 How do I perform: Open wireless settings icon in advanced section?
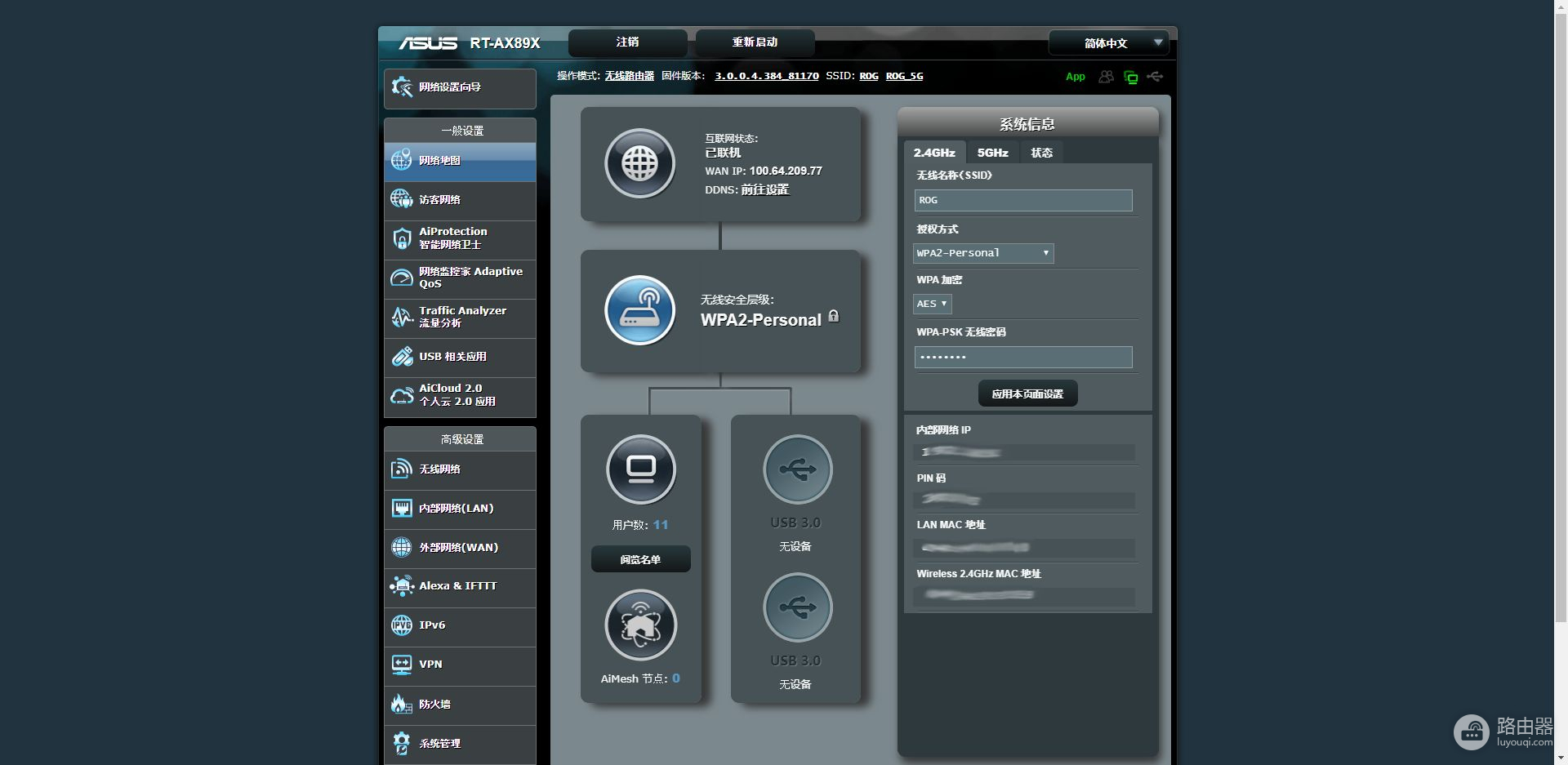tap(401, 469)
